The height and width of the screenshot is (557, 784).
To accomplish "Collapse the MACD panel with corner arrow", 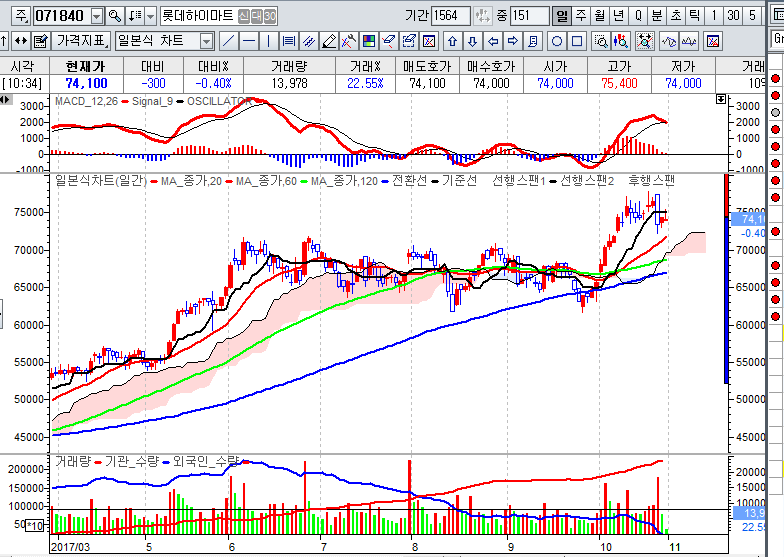I will pyautogui.click(x=721, y=100).
